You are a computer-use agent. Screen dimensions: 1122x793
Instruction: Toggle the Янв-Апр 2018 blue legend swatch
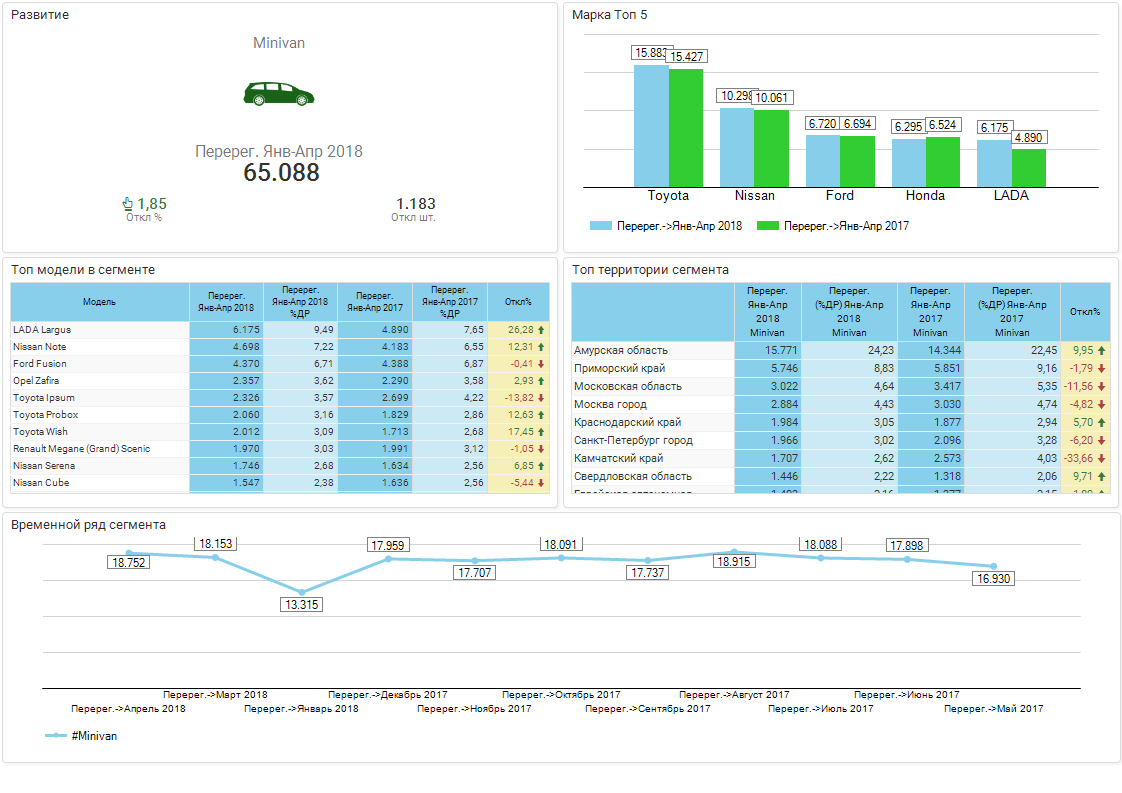pyautogui.click(x=600, y=226)
